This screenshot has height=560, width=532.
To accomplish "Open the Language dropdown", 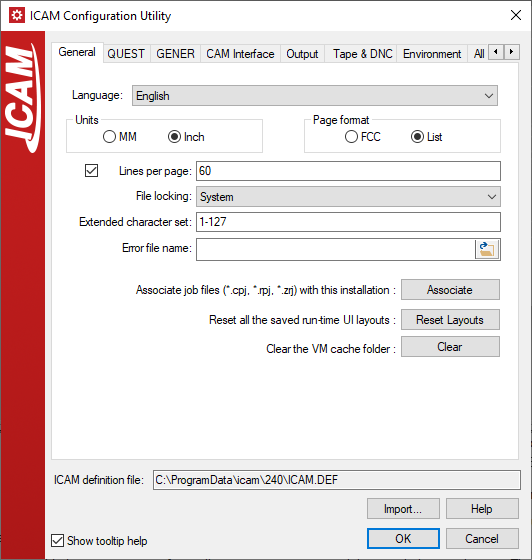I will [x=315, y=96].
